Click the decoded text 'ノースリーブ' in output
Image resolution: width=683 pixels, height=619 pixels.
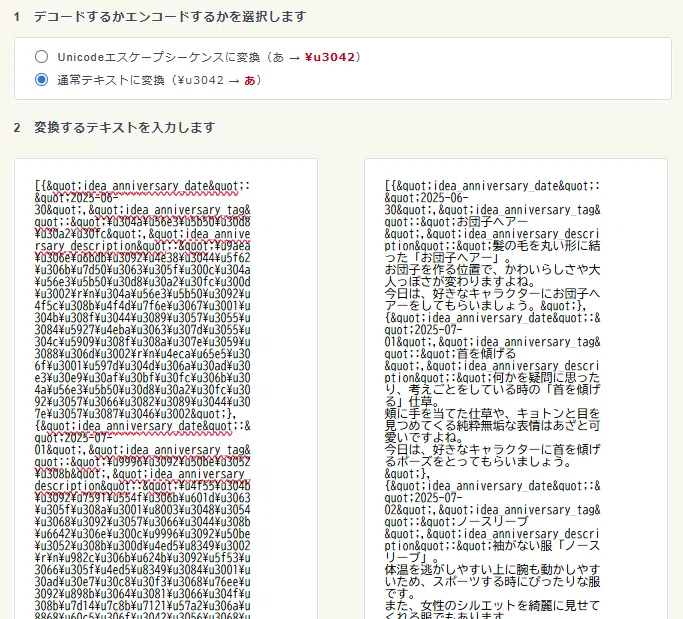tap(492, 521)
